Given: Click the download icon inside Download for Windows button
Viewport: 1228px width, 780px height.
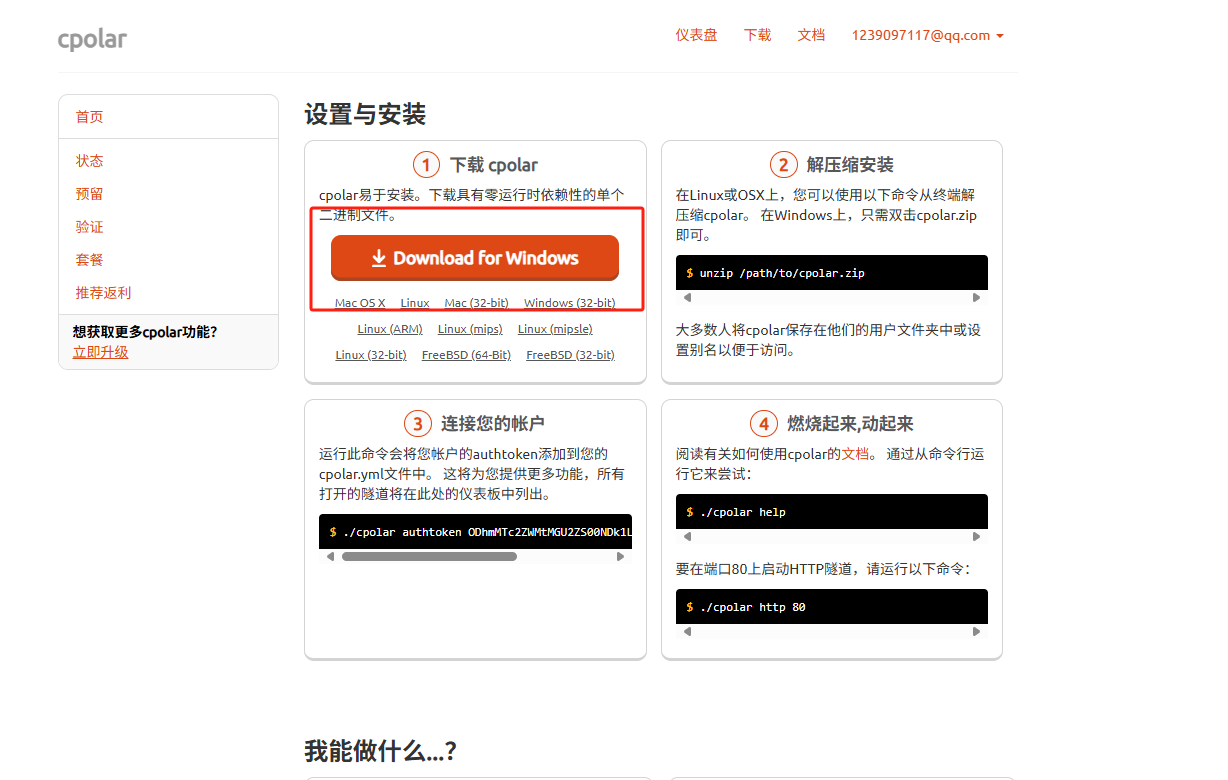Looking at the screenshot, I should pos(379,258).
